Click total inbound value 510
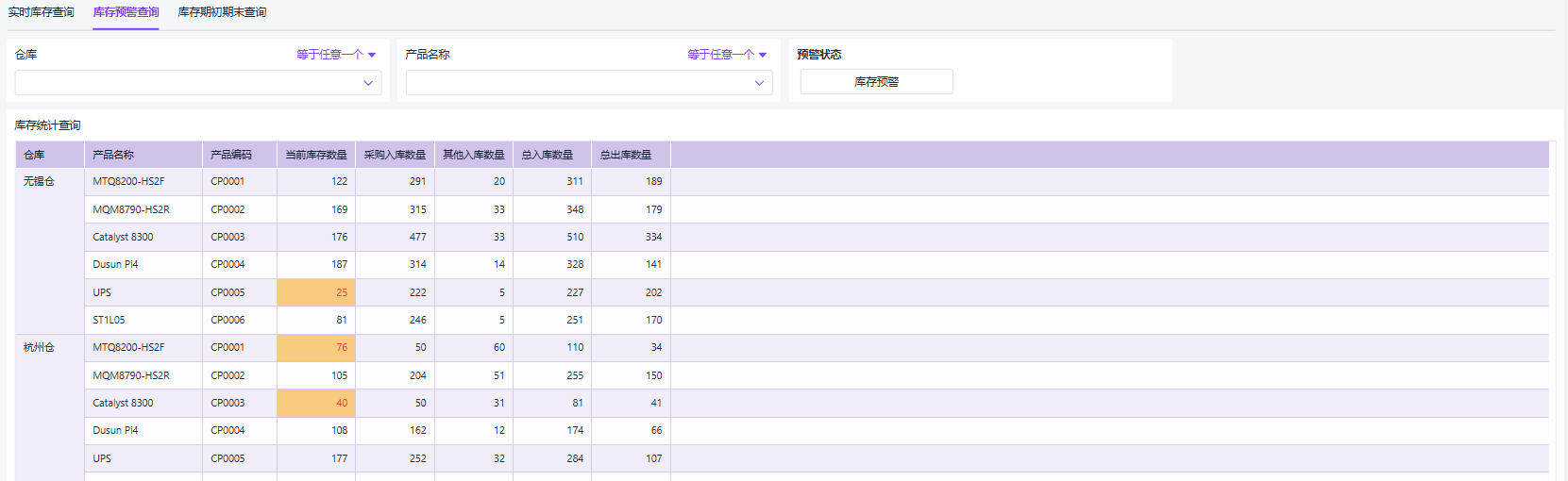 coord(552,237)
